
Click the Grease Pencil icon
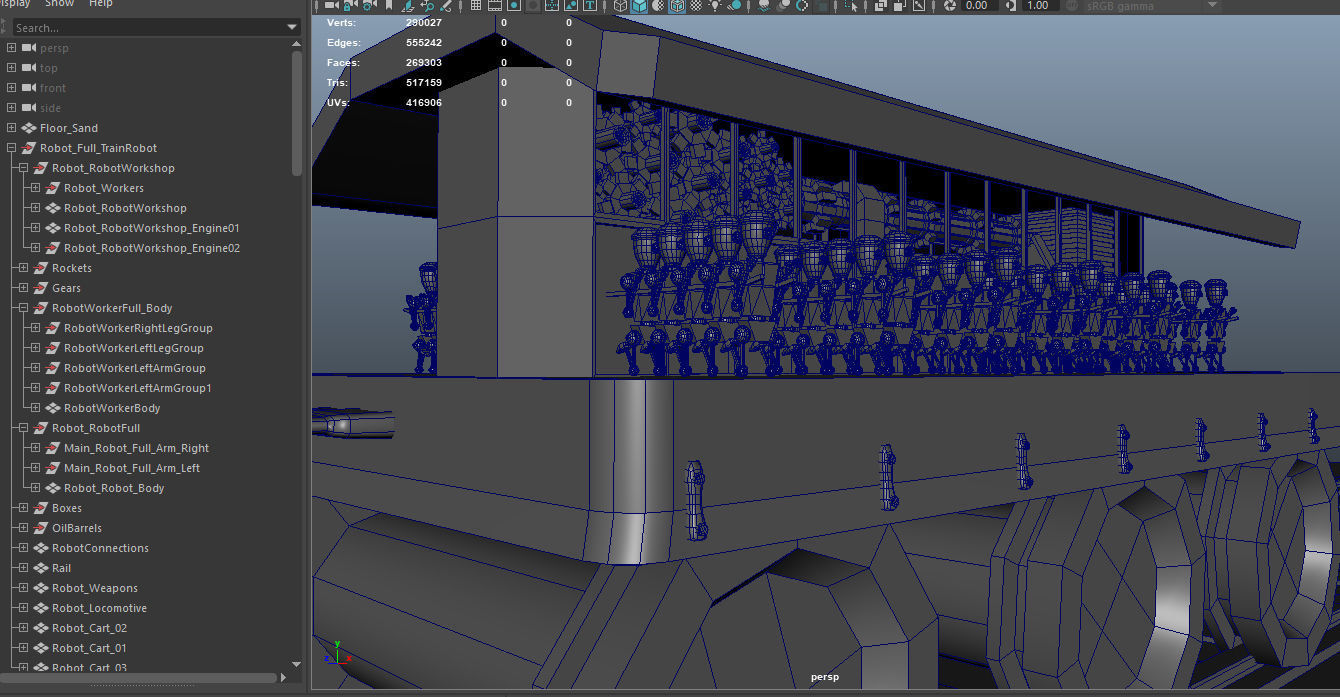tap(446, 6)
